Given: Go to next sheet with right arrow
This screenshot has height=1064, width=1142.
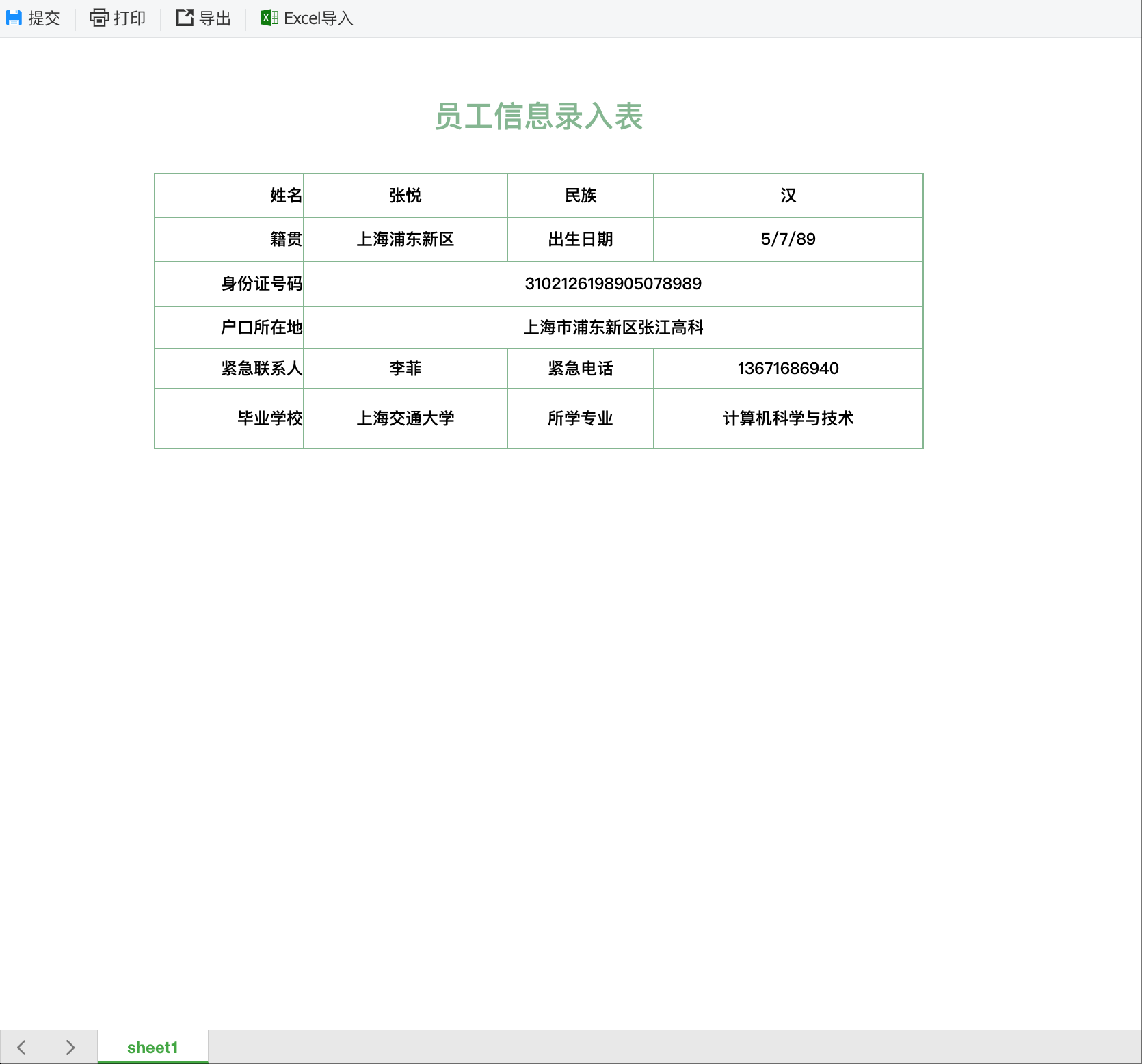Looking at the screenshot, I should (70, 1047).
